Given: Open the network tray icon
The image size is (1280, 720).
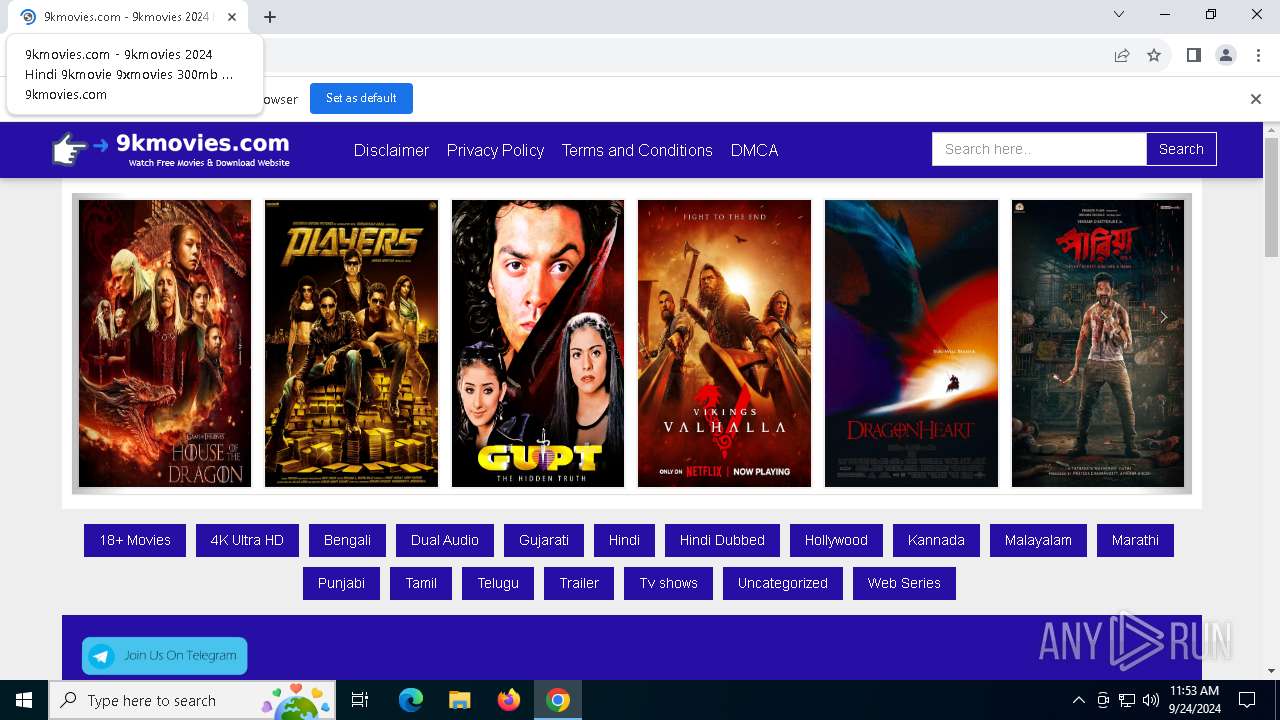Looking at the screenshot, I should tap(1127, 700).
